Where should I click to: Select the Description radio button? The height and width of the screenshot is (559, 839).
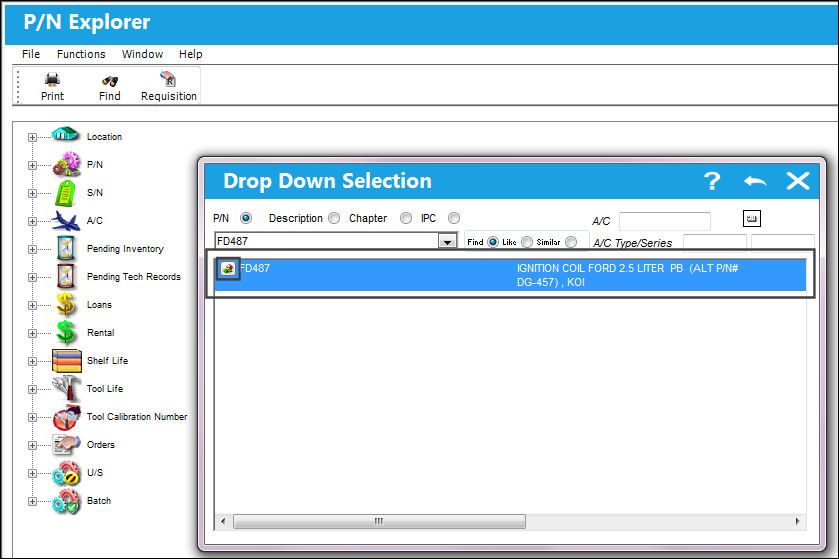tap(334, 218)
